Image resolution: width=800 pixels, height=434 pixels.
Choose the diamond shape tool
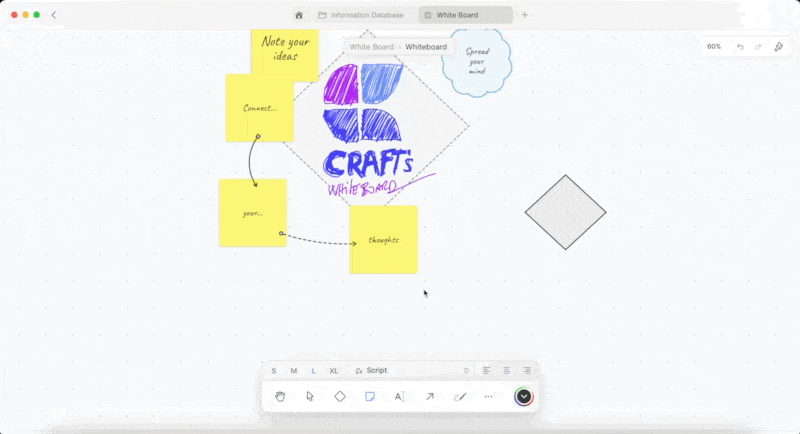[340, 396]
